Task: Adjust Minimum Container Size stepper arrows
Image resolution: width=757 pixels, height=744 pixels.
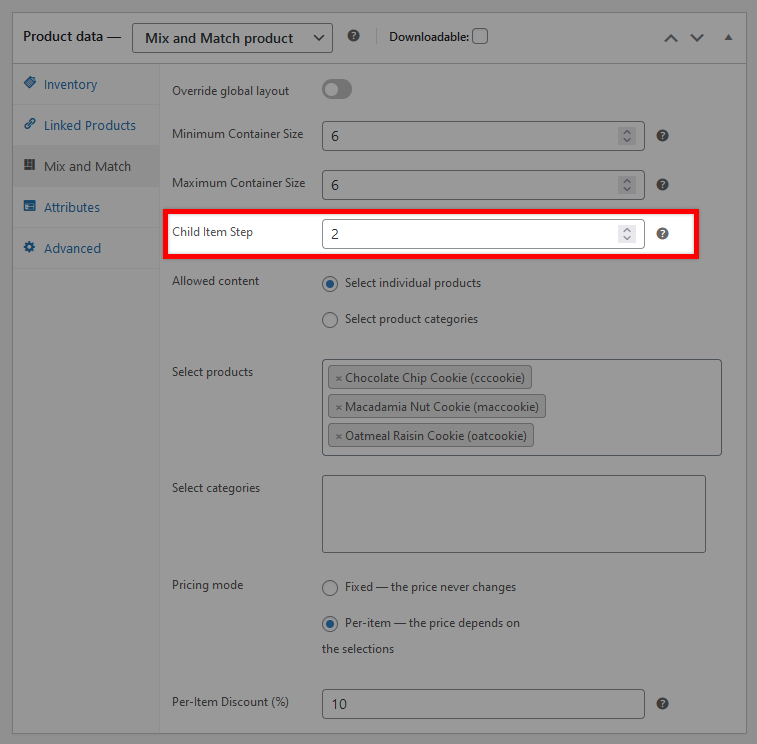Action: tap(627, 136)
